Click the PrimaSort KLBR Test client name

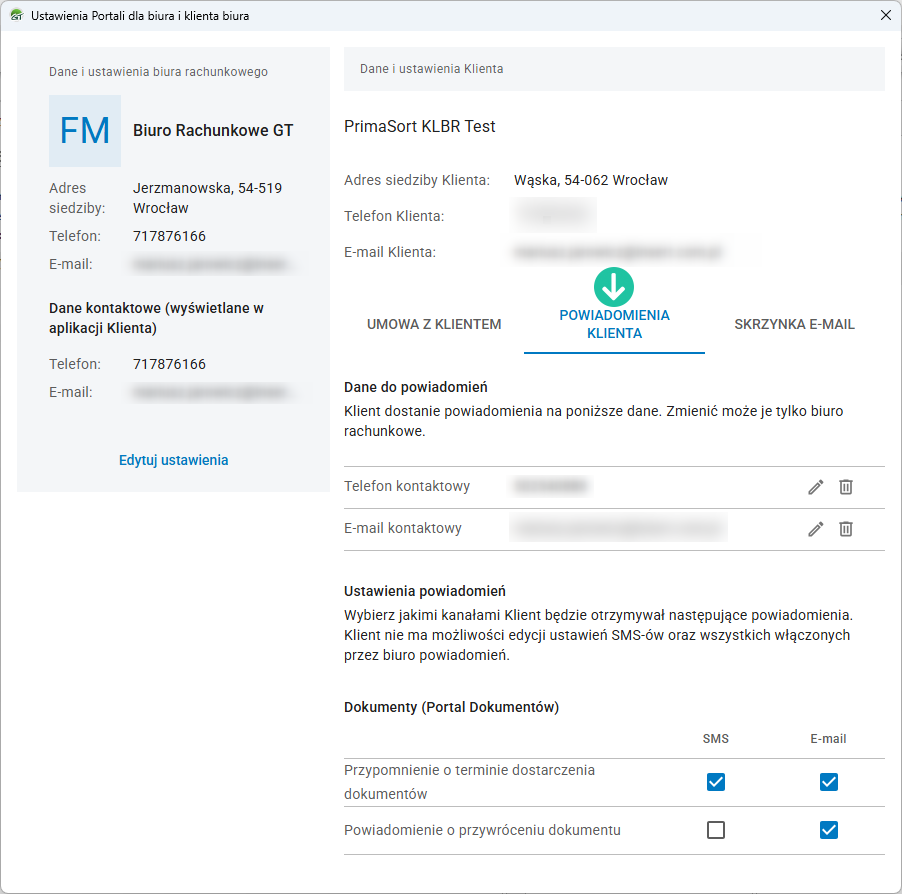420,126
